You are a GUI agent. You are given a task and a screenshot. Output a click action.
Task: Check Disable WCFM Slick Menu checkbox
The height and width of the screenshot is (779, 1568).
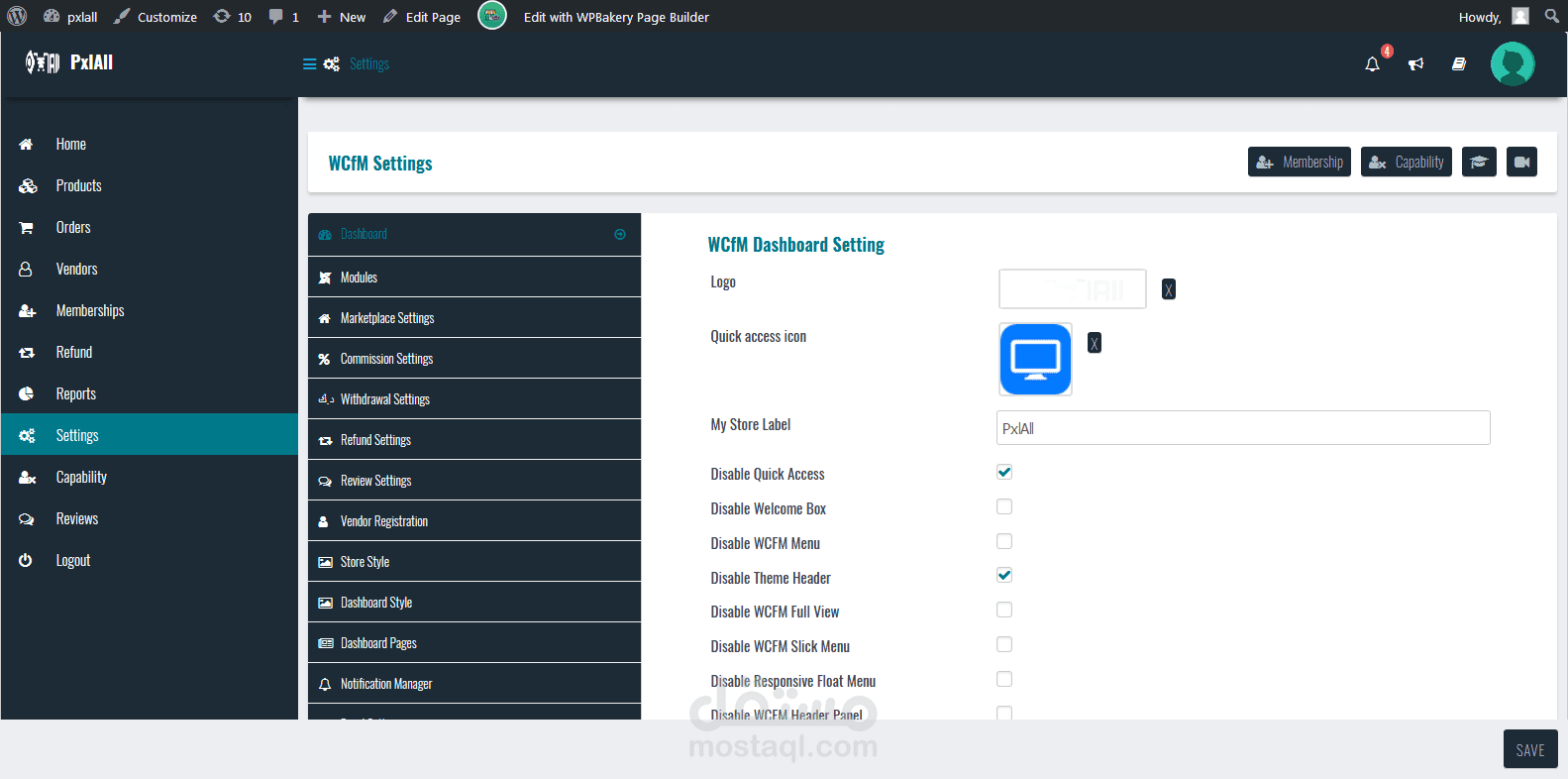tap(1004, 644)
